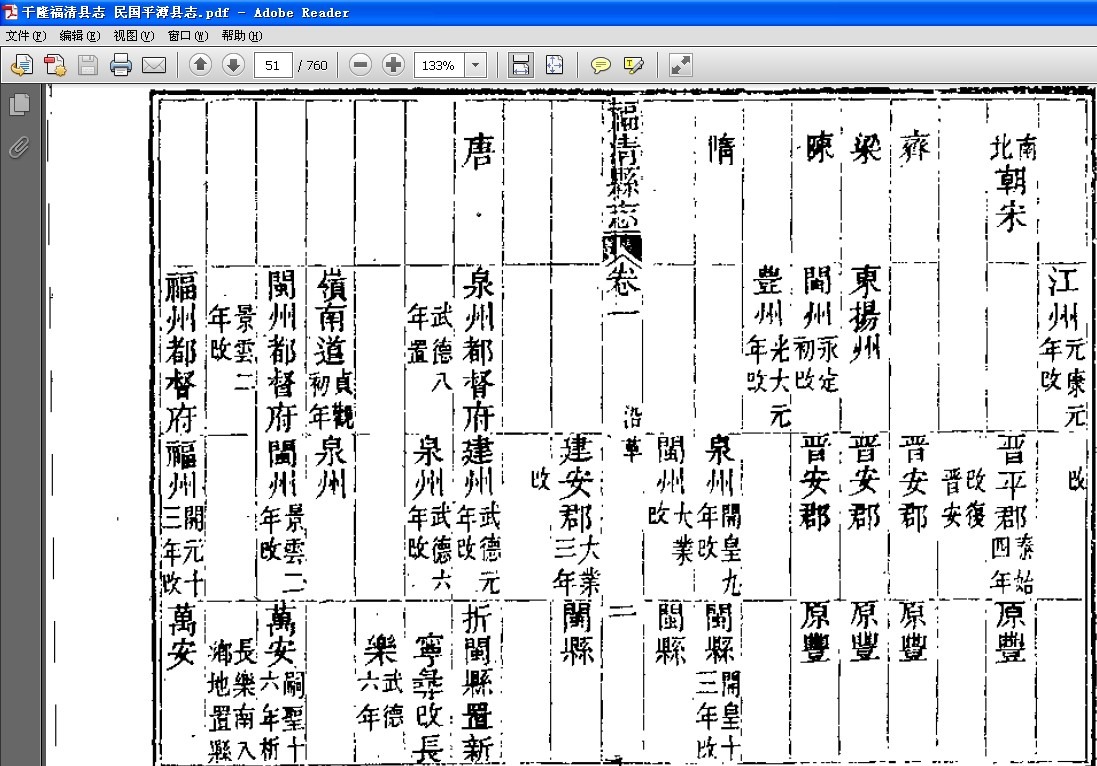Go to the previous page with up arrow
Screen dimensions: 1097x766
pyautogui.click(x=200, y=65)
